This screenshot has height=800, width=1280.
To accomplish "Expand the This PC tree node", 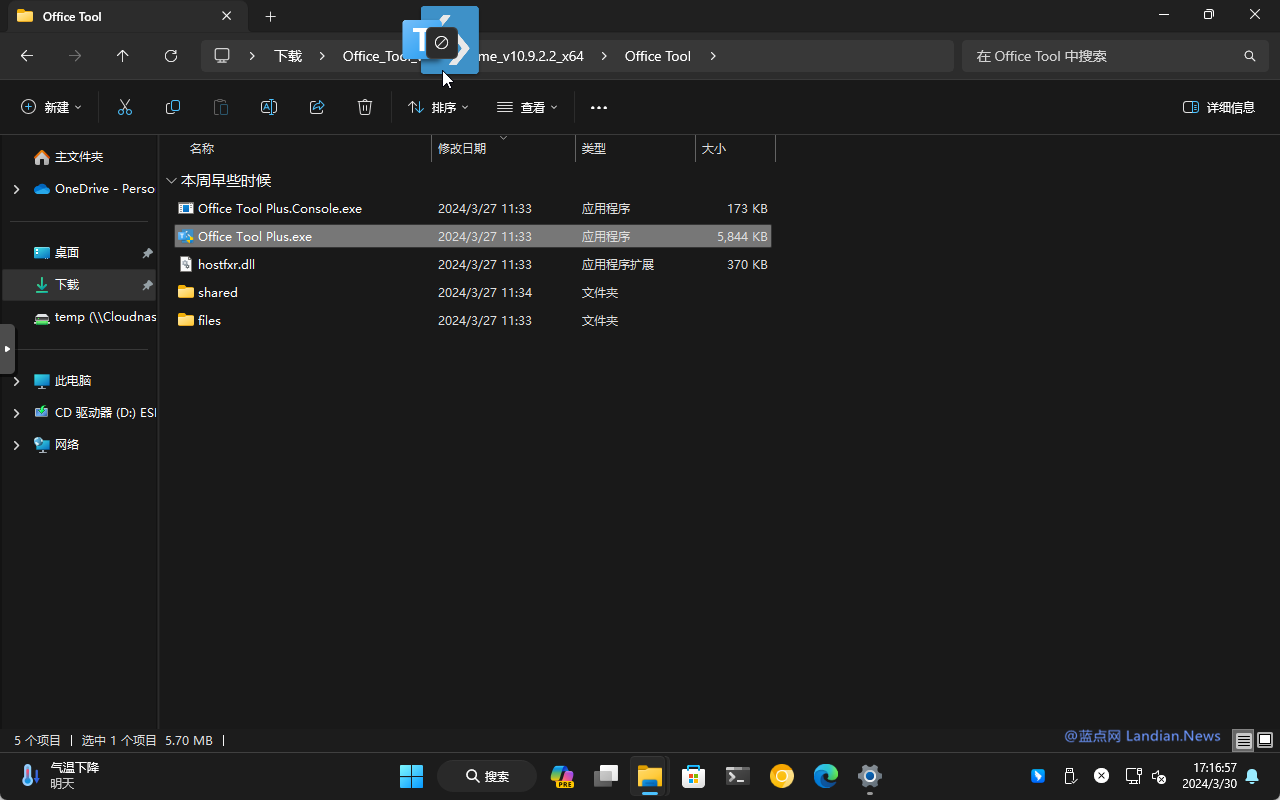I will [x=16, y=381].
